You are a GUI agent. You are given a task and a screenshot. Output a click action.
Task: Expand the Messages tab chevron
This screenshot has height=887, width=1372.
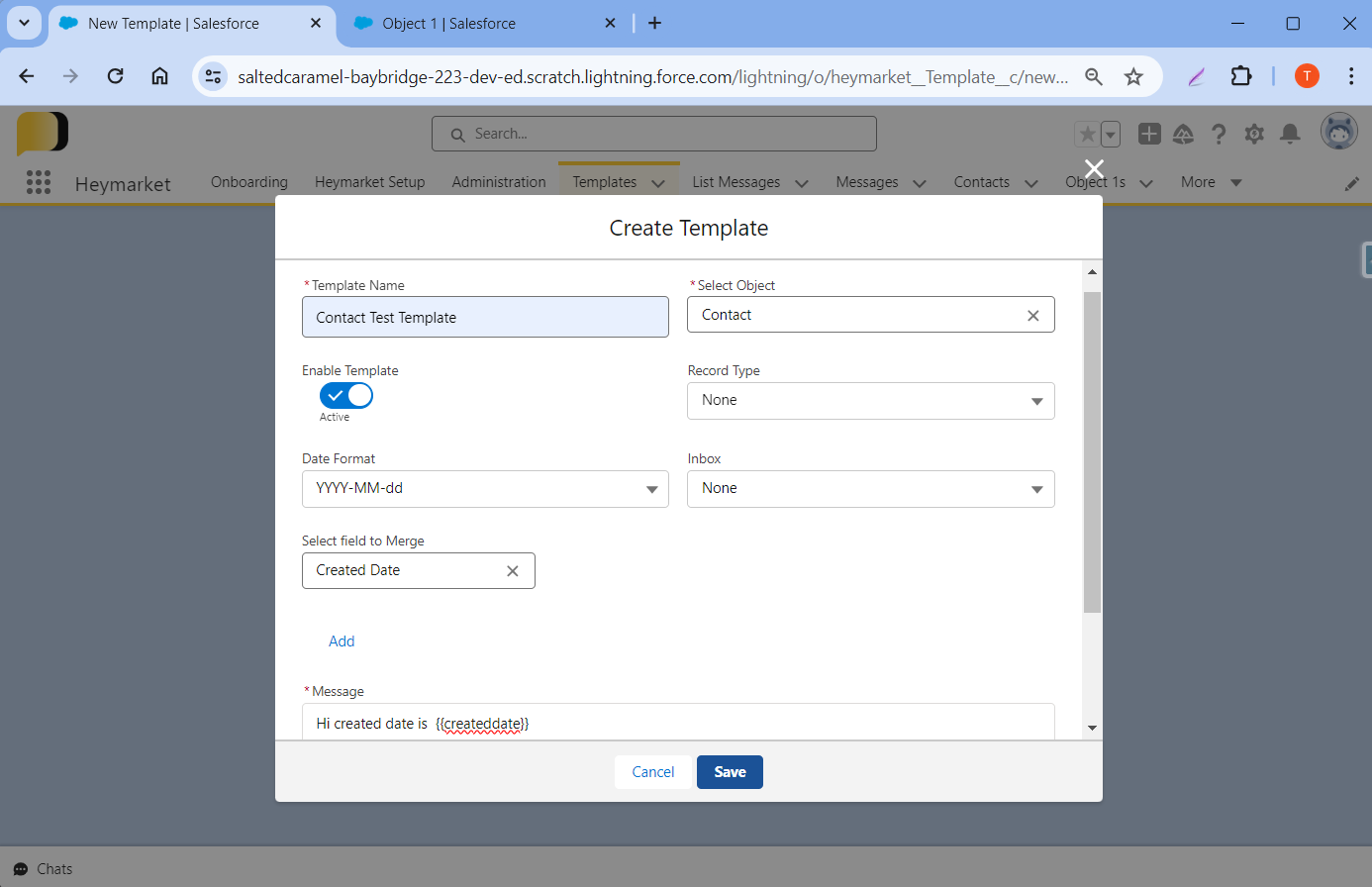coord(920,183)
